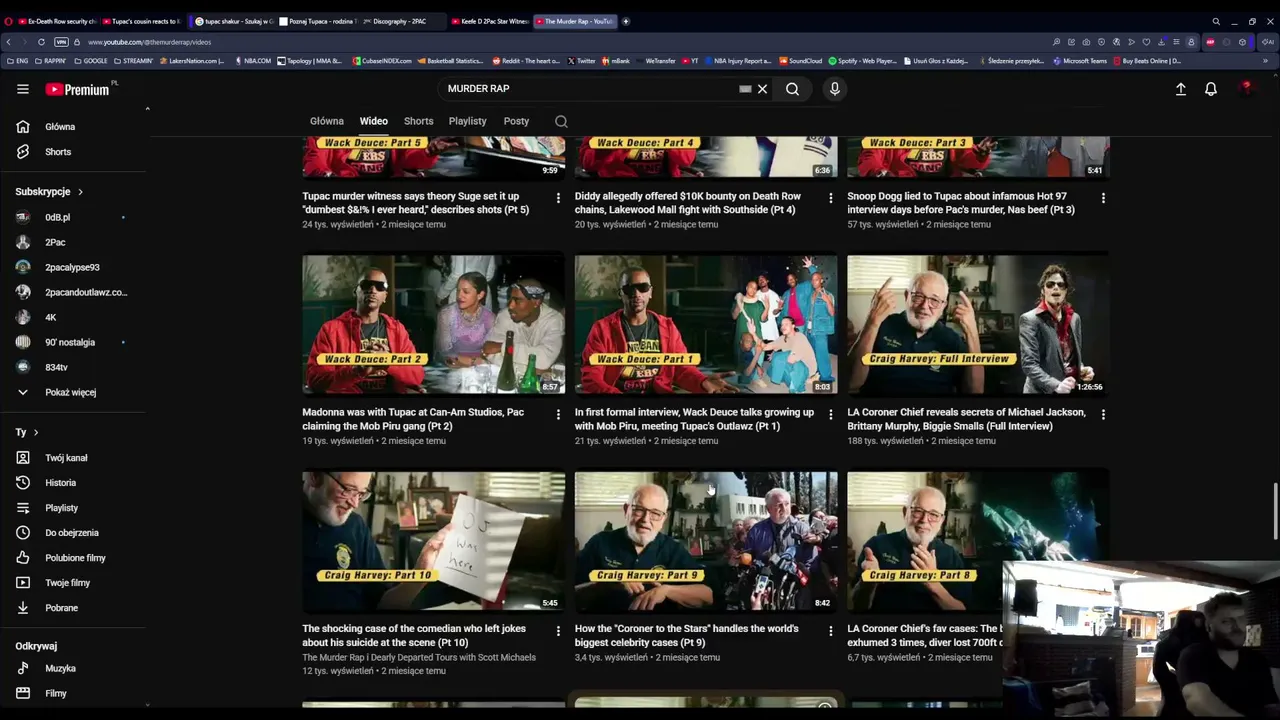Open the NBA.COM bookmark
Viewport: 1280px width, 720px height.
point(253,61)
